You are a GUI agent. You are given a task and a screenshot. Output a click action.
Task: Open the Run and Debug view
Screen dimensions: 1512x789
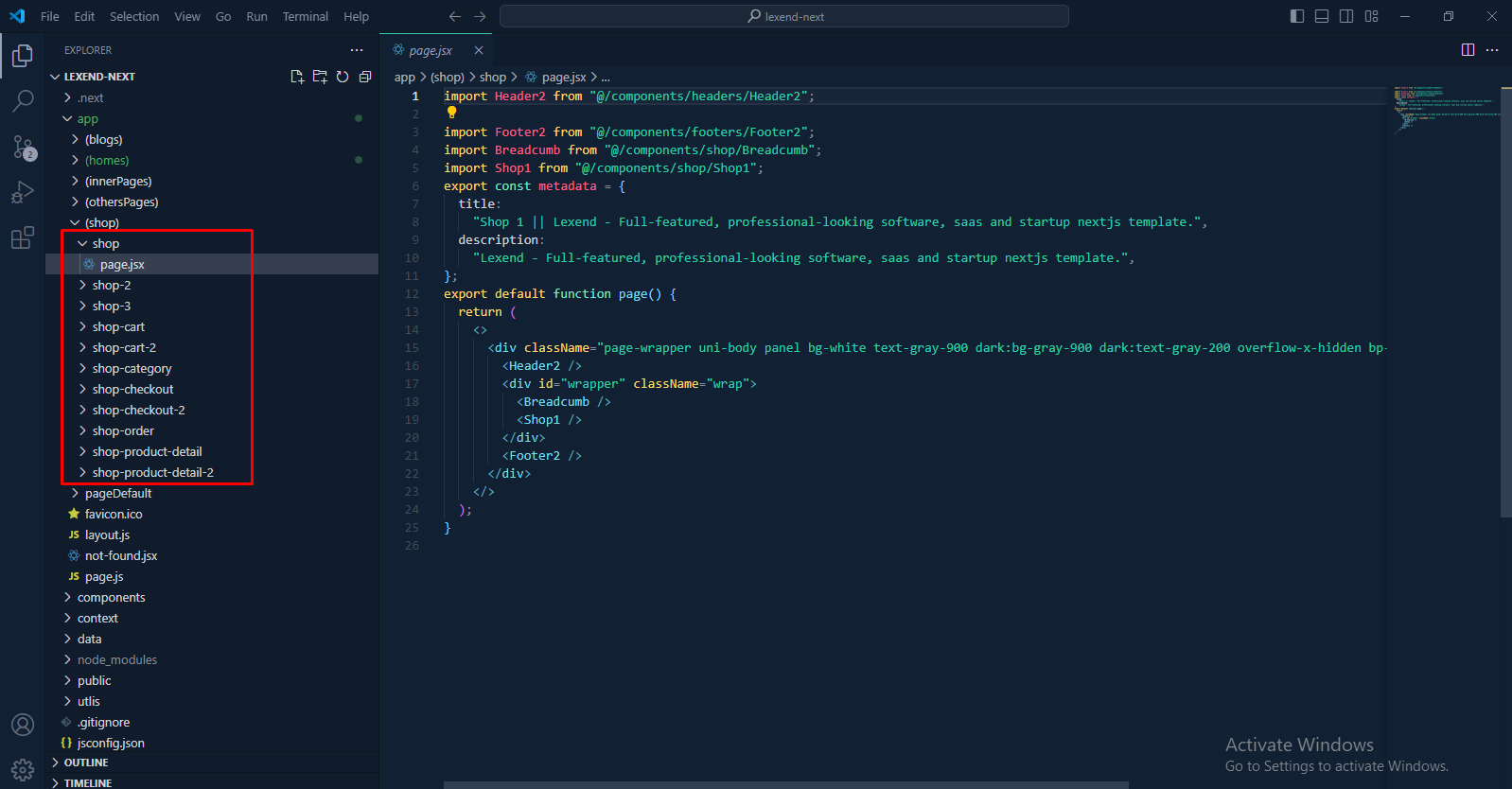23,192
